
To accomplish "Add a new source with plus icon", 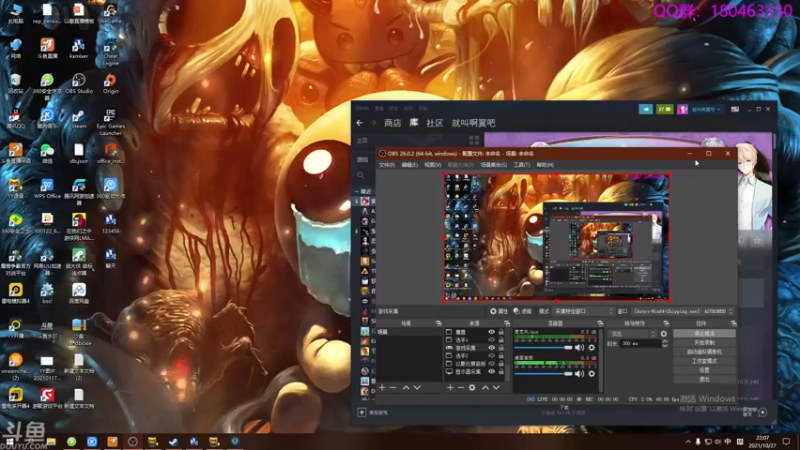I will (x=450, y=388).
